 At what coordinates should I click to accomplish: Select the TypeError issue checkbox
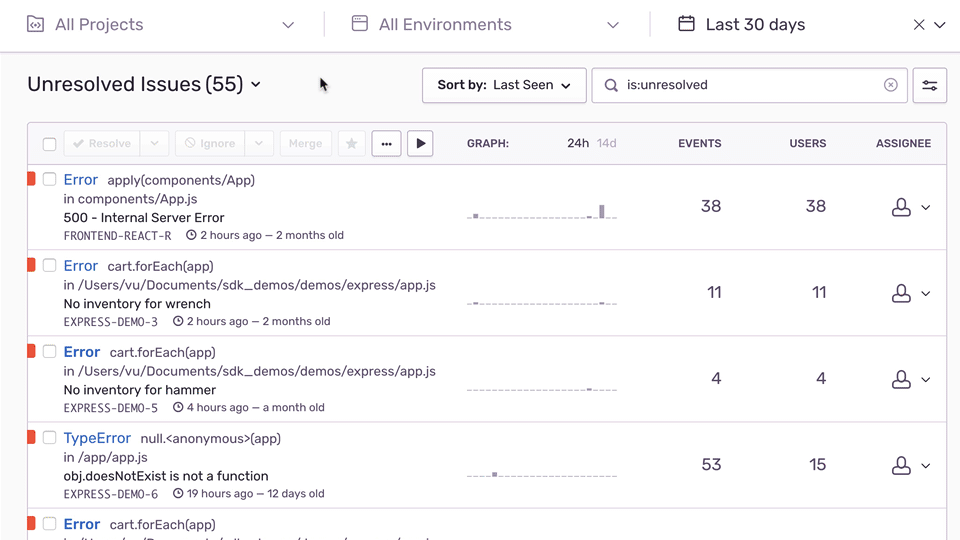[x=49, y=438]
